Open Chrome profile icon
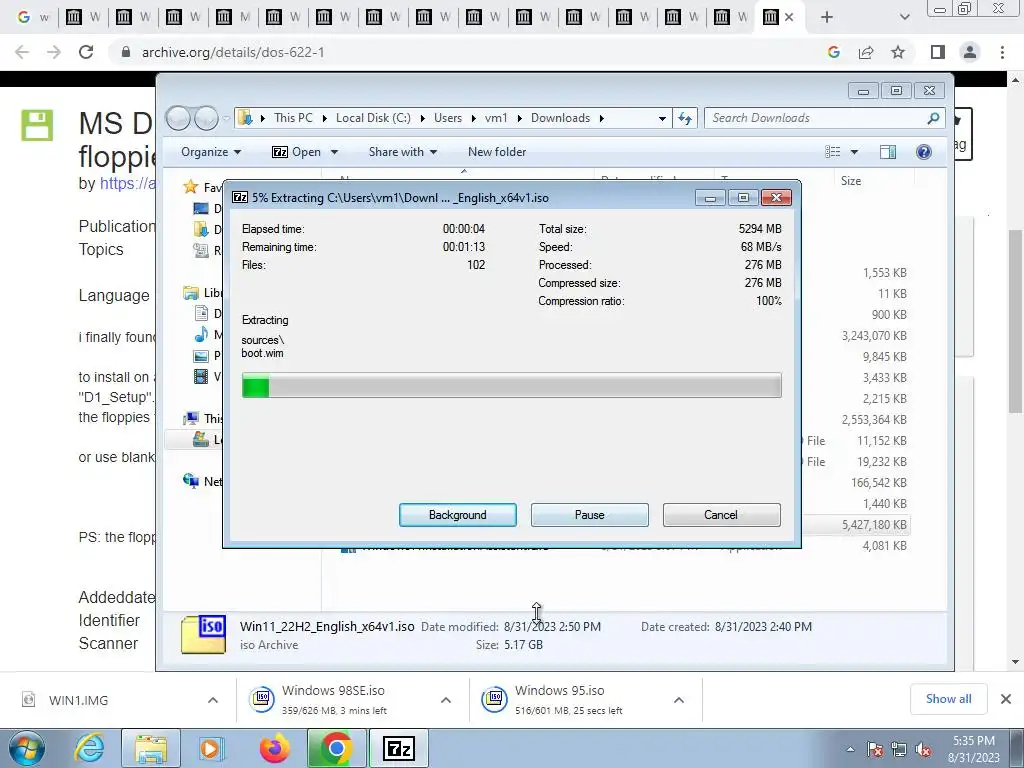 (970, 52)
